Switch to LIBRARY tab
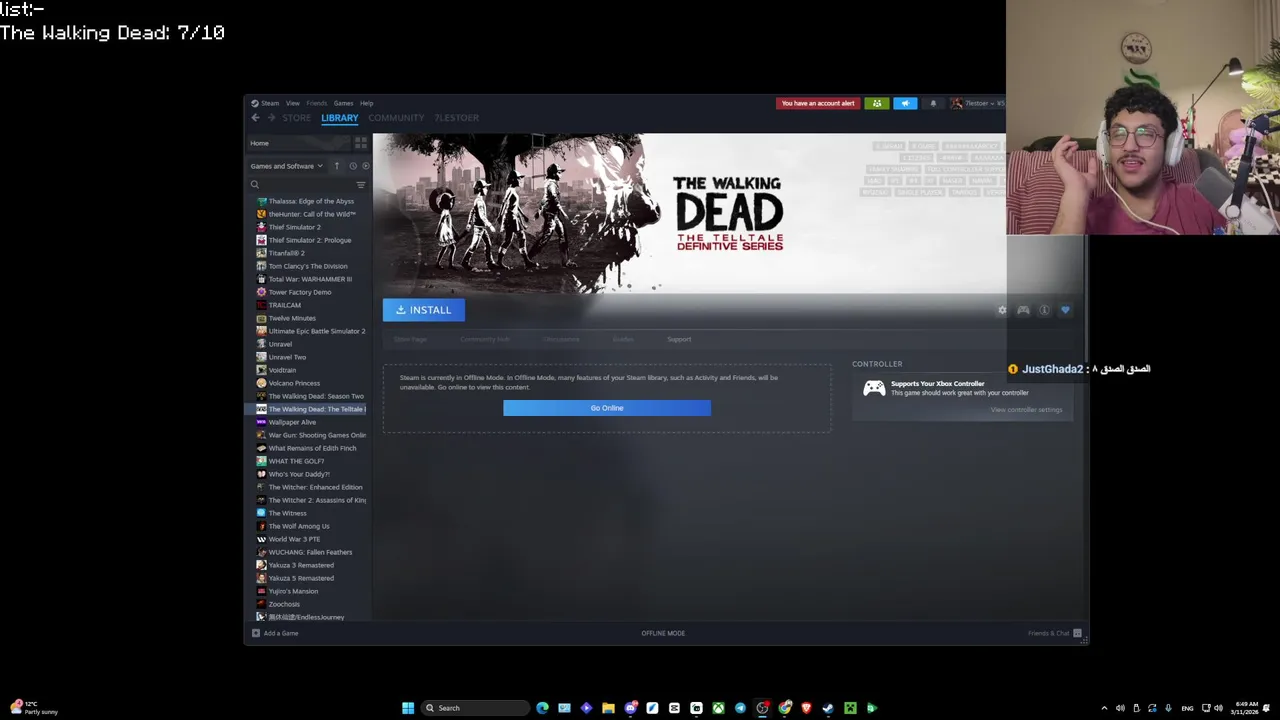 339,118
